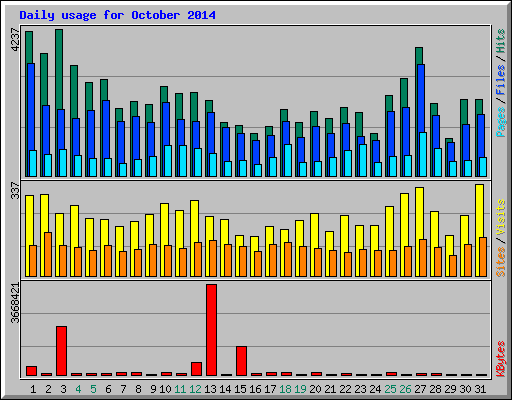This screenshot has height=400, width=512.
Task: Click day 20 on the x-axis
Action: tap(315, 389)
